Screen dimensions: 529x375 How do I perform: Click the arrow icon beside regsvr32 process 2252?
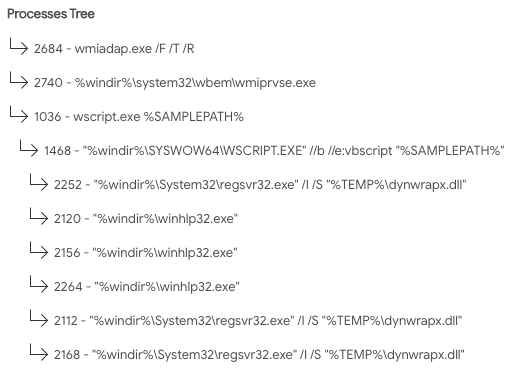tap(39, 182)
